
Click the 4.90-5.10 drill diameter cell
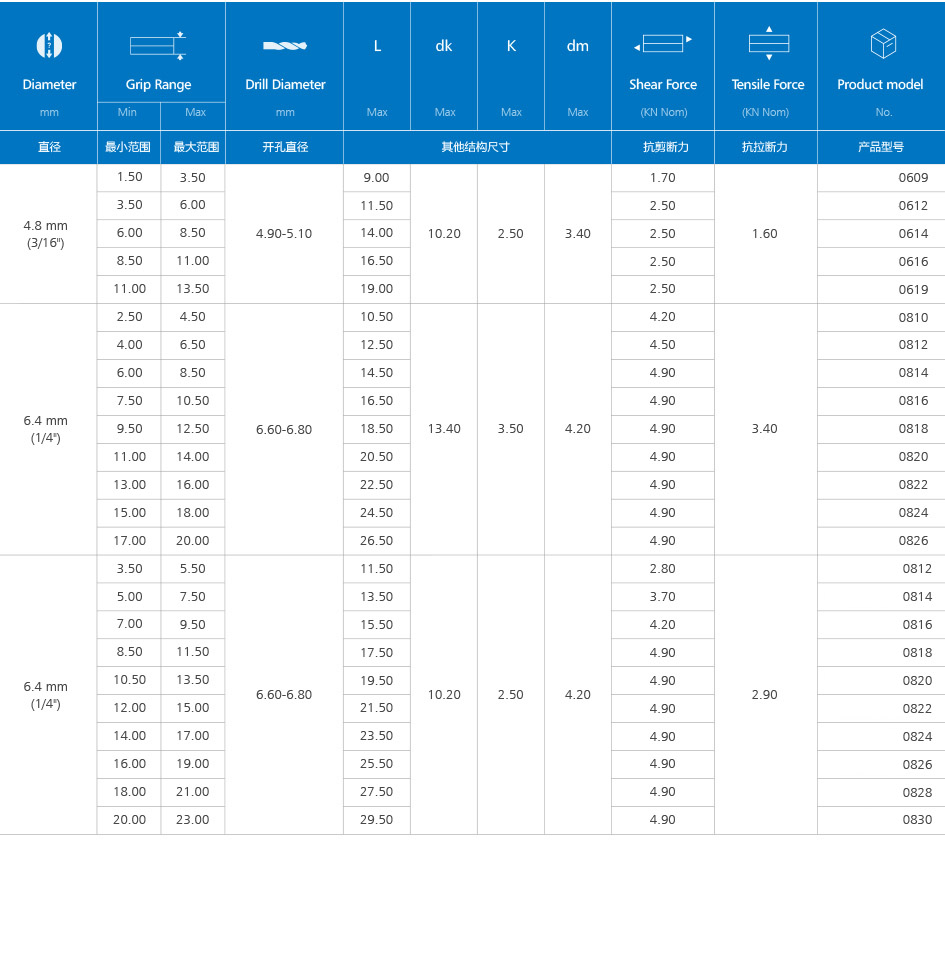click(x=284, y=234)
